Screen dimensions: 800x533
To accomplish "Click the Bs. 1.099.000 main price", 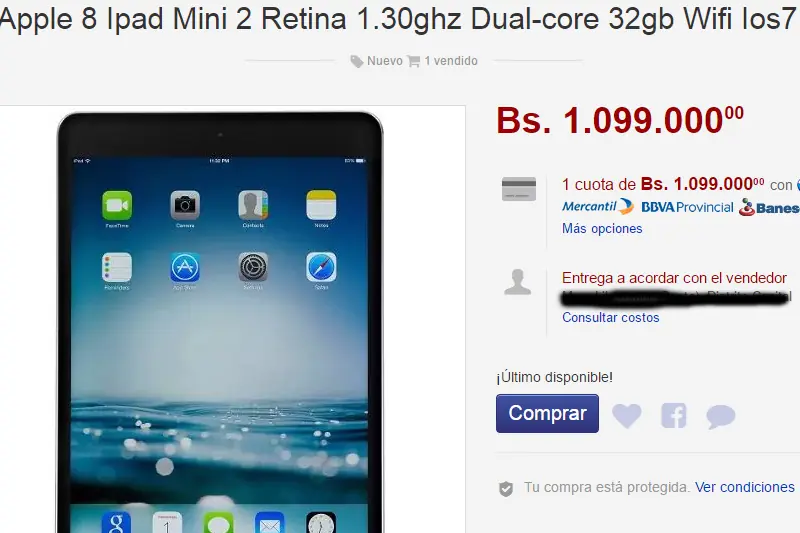I will [x=620, y=121].
